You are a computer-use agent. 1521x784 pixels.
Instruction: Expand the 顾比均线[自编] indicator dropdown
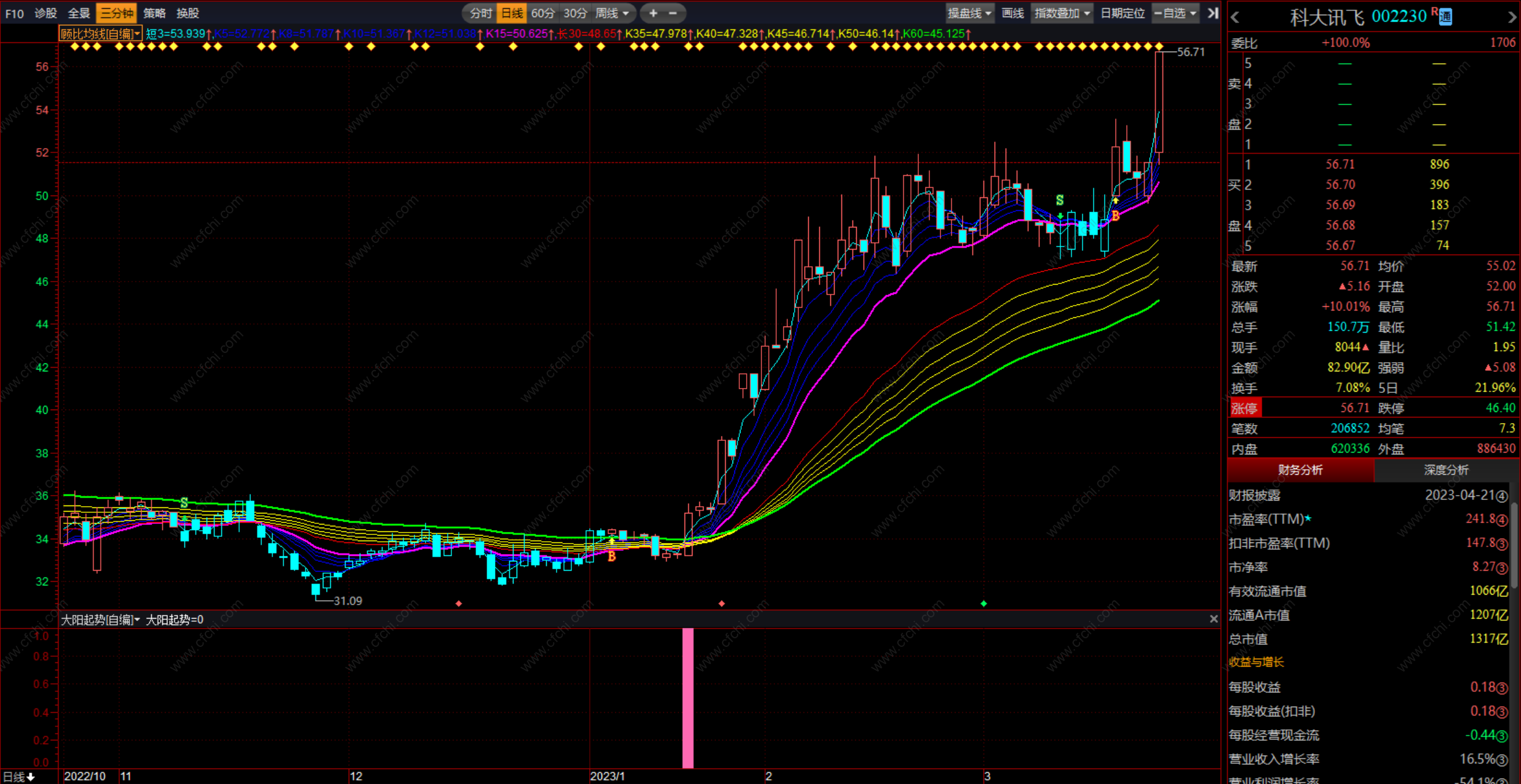tap(100, 34)
